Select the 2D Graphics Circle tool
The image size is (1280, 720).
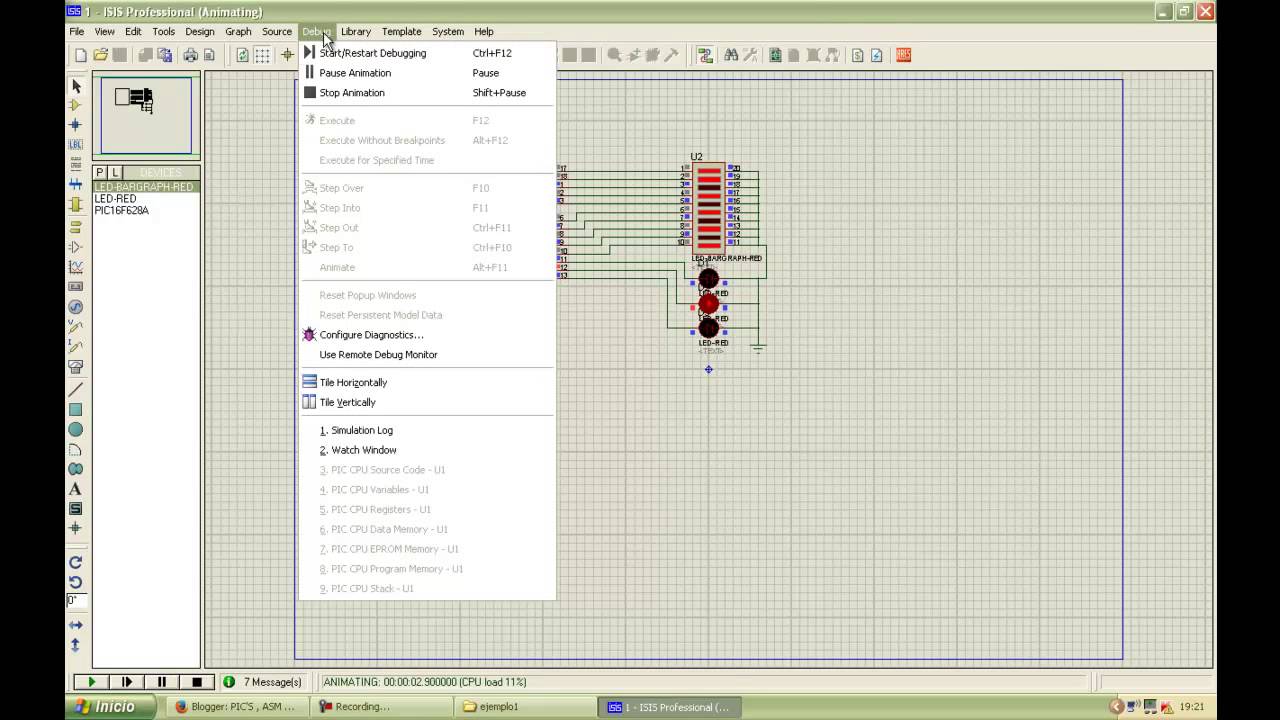point(75,430)
